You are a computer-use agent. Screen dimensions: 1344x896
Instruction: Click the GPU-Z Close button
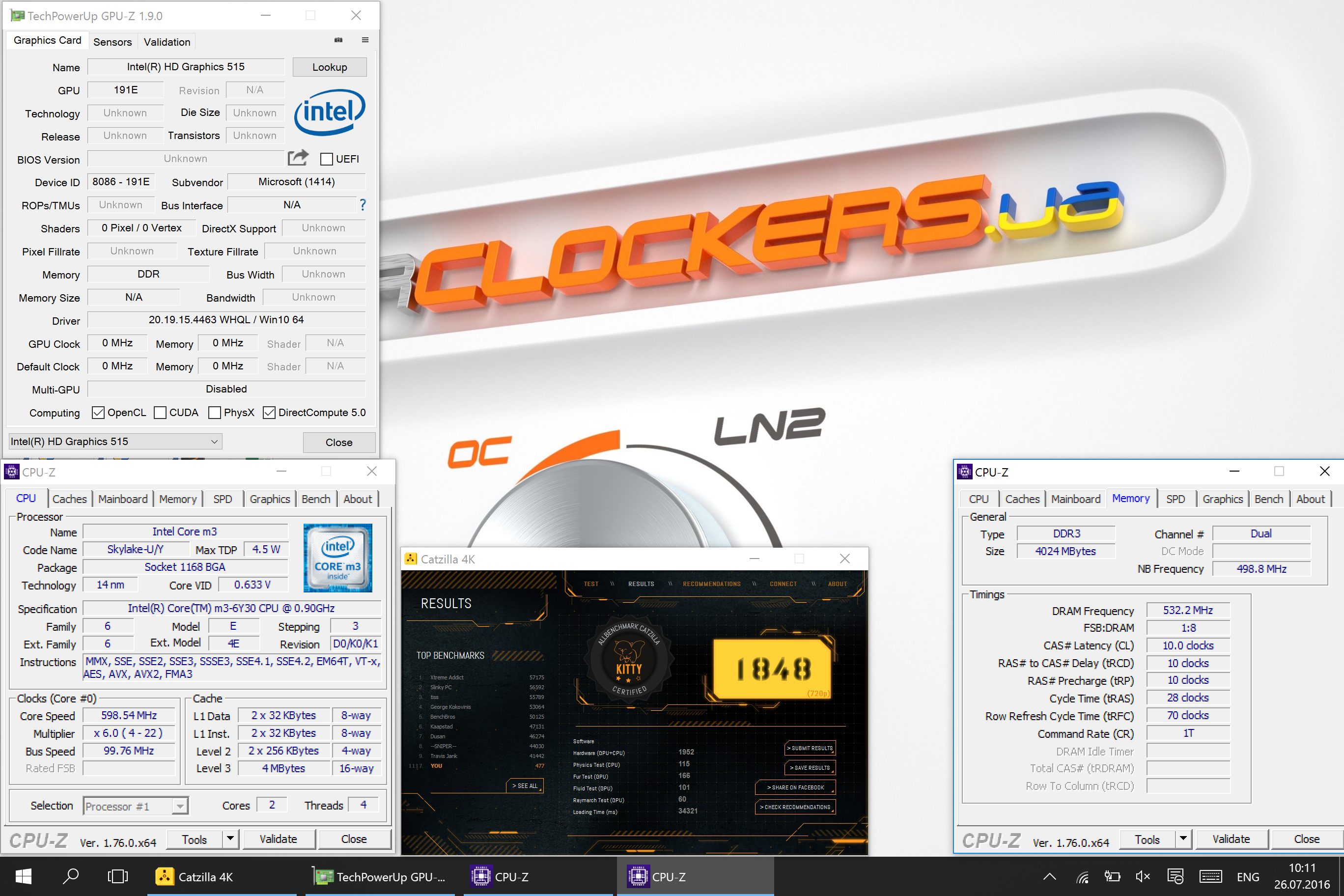[339, 442]
